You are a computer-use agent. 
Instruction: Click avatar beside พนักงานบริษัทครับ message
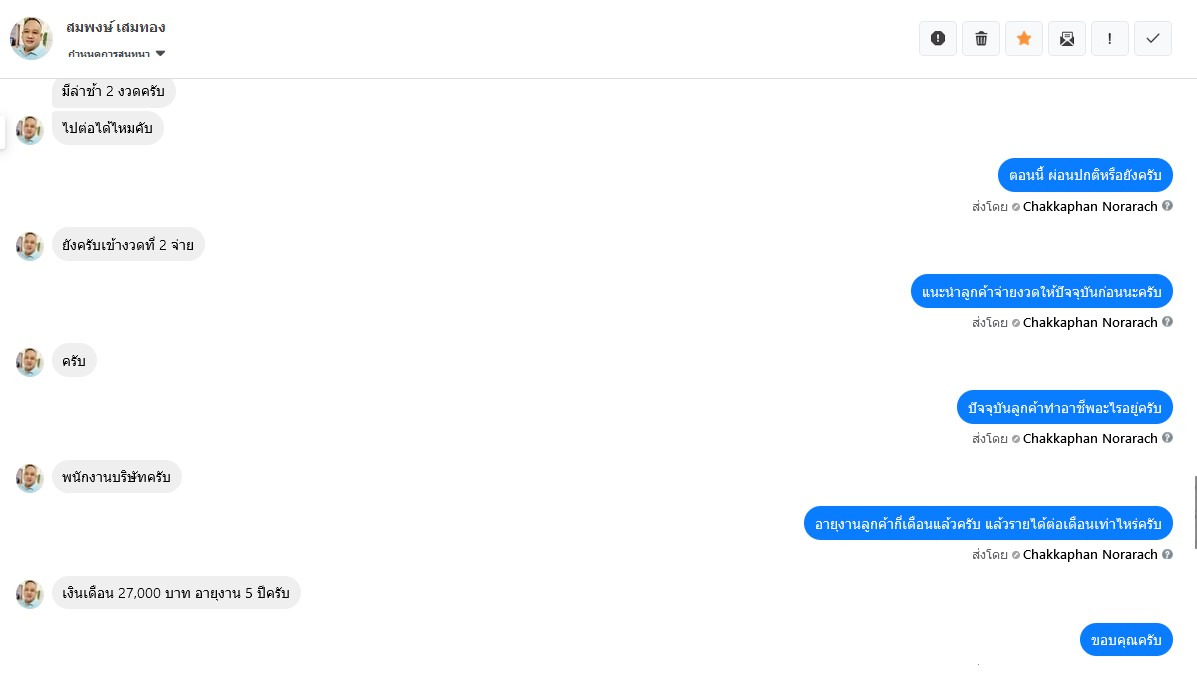click(x=30, y=478)
